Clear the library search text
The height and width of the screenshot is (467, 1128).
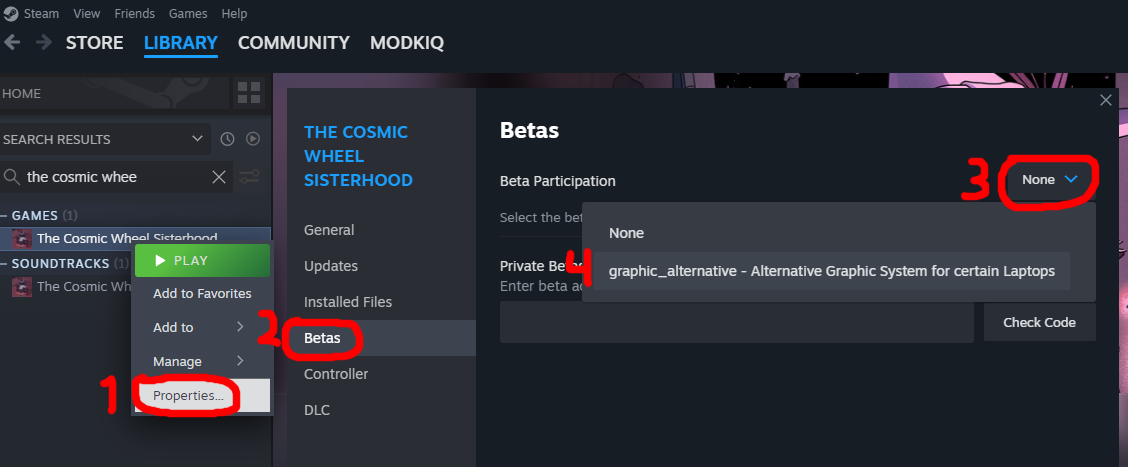click(x=219, y=177)
